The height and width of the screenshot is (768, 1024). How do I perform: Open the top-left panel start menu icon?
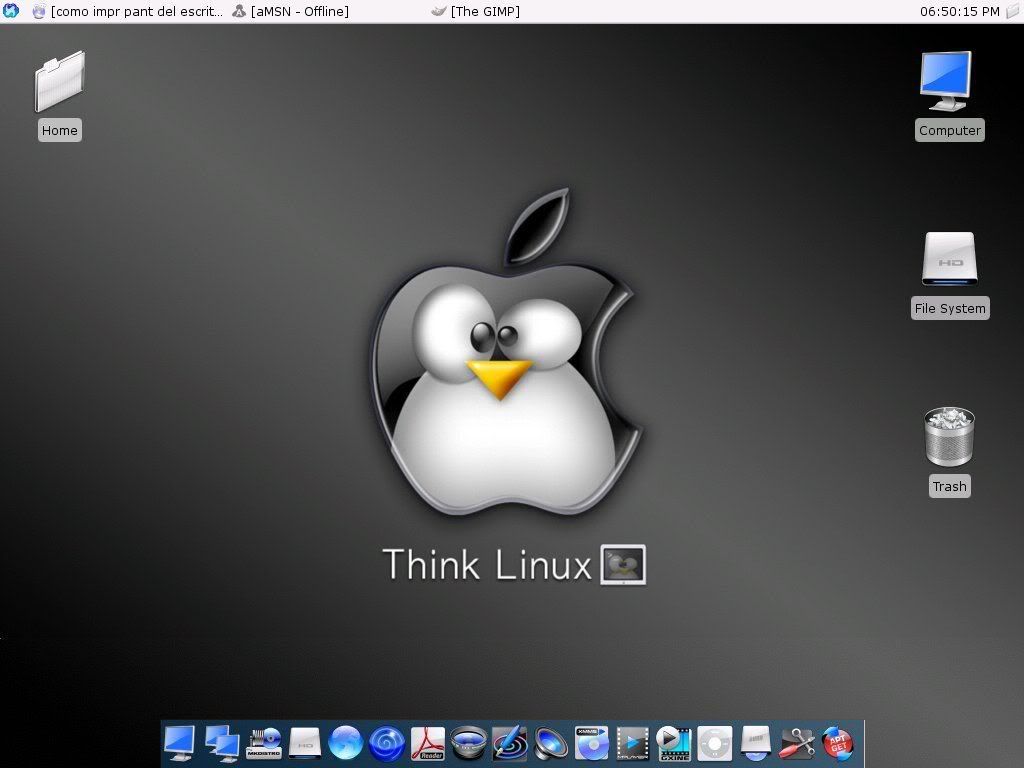tap(11, 11)
